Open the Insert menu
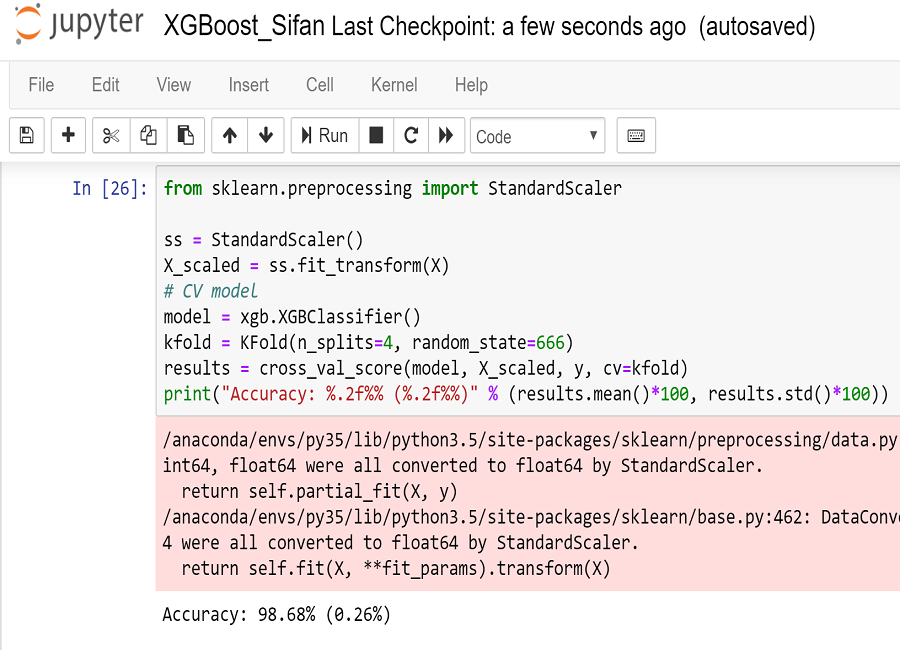Viewport: 900px width, 650px height. click(249, 85)
